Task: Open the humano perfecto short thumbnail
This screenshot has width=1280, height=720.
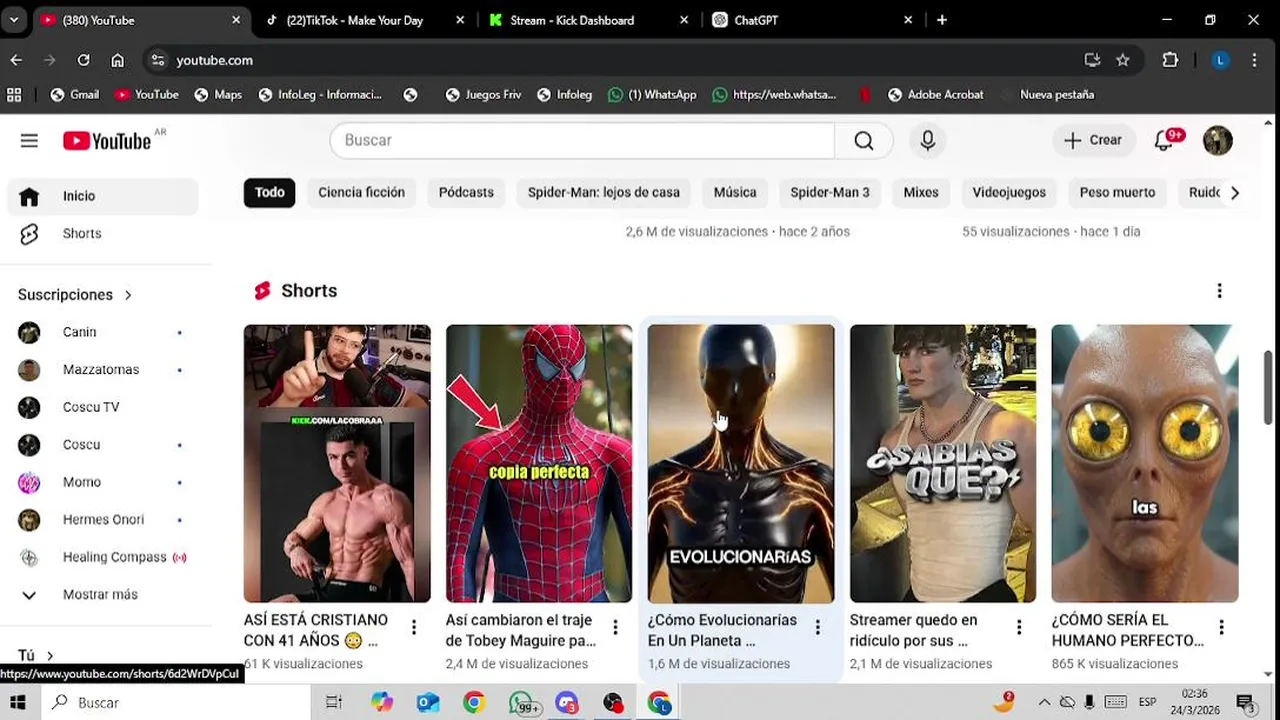Action: click(x=1145, y=463)
